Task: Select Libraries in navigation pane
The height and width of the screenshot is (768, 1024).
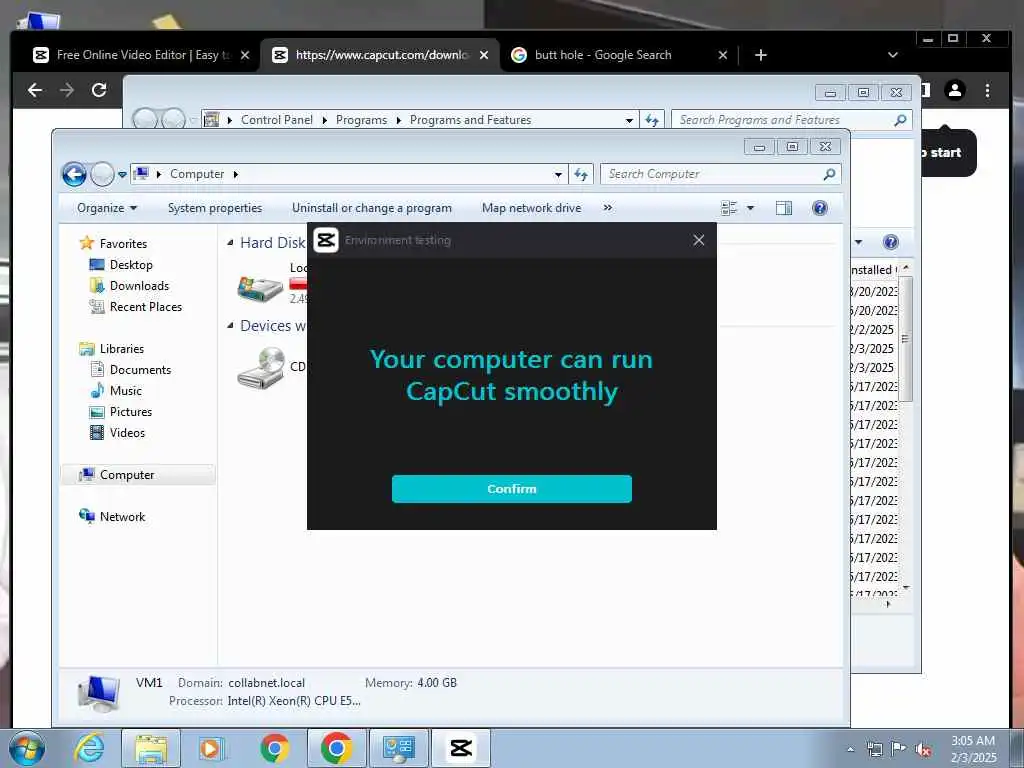Action: coord(121,349)
